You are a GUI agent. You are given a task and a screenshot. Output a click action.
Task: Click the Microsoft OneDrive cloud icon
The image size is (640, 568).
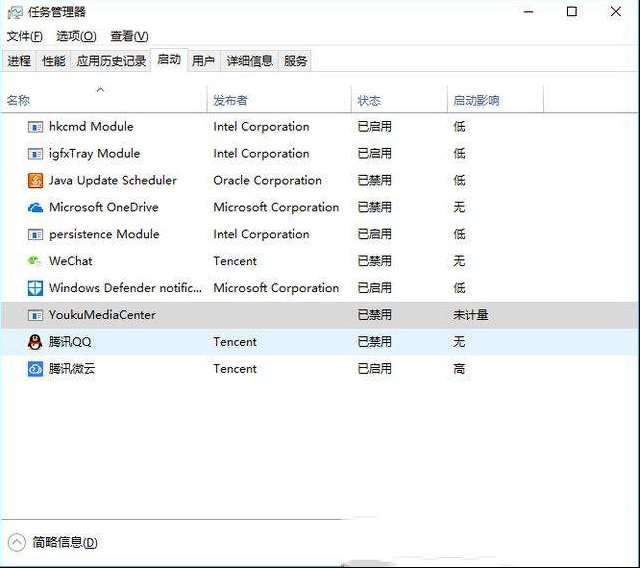(x=35, y=208)
